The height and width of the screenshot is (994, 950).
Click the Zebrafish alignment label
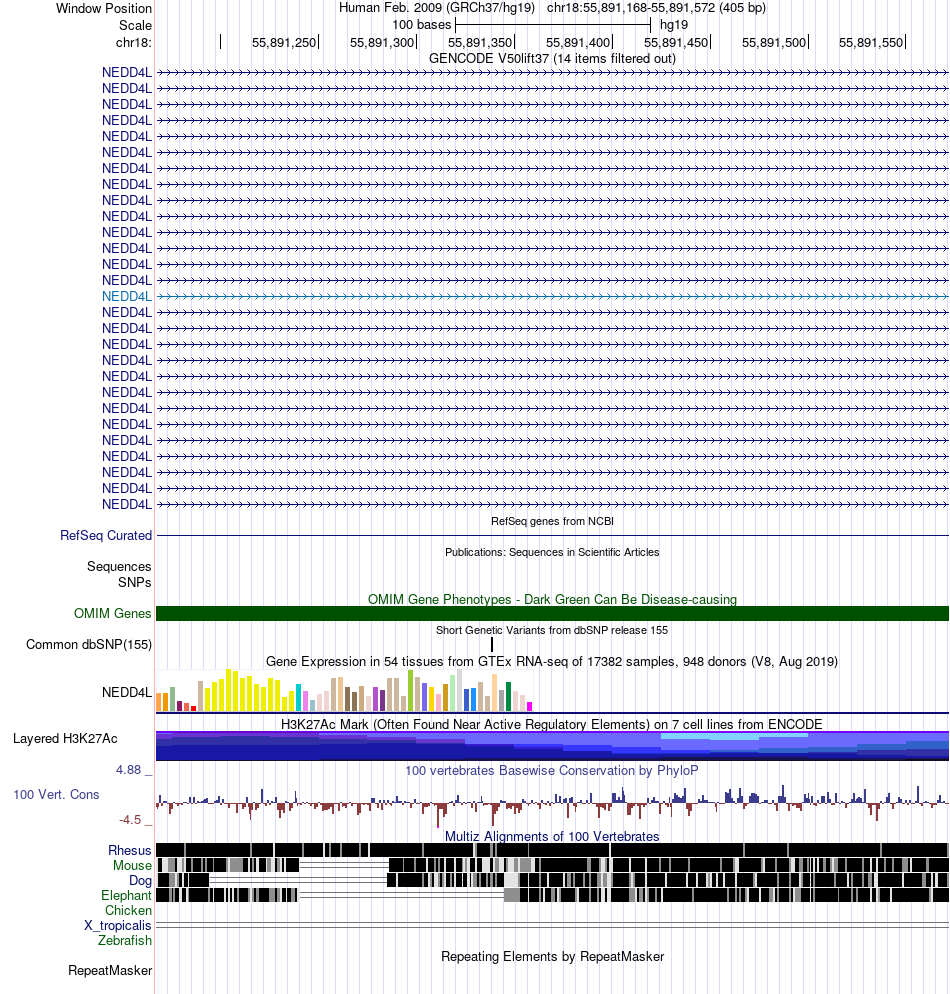(x=124, y=940)
